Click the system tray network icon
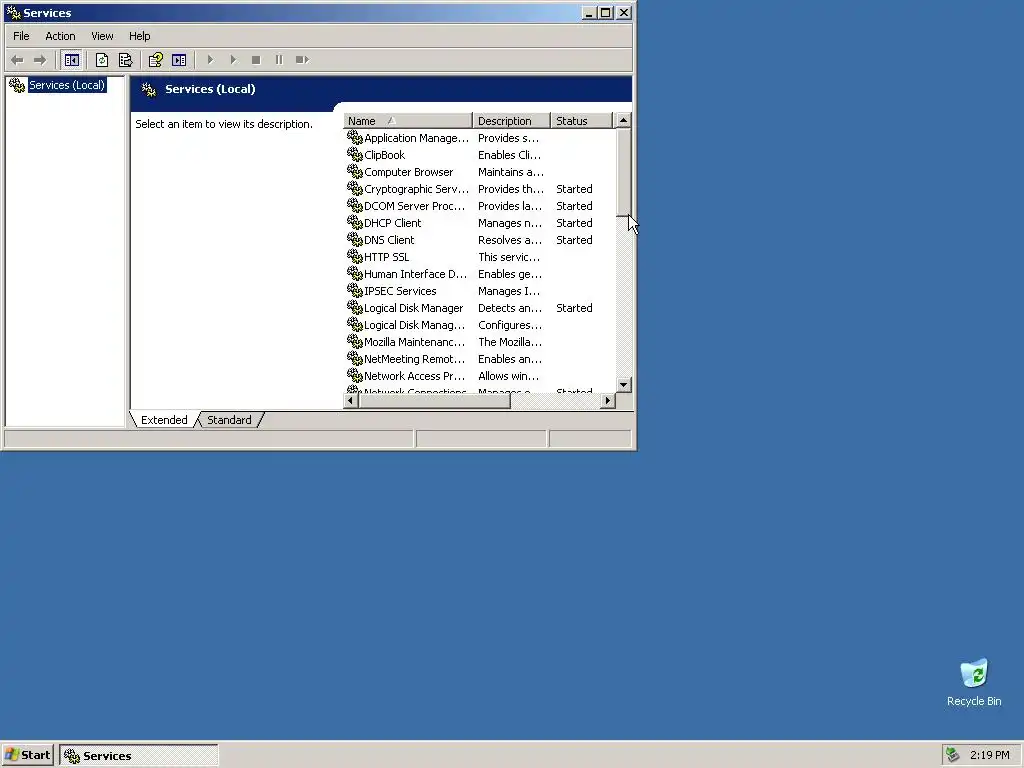Viewport: 1024px width, 768px height. pos(953,755)
